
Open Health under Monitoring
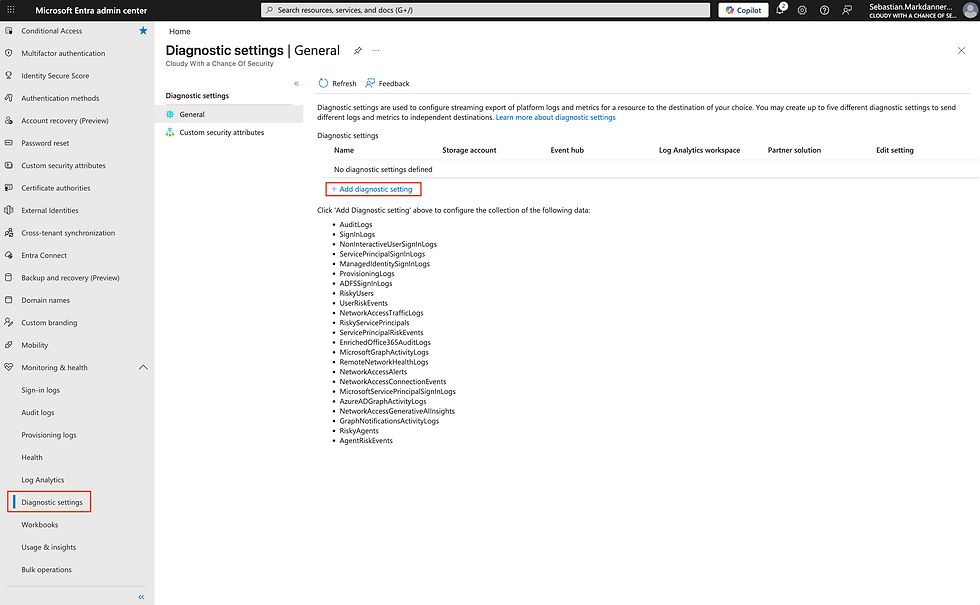coord(32,458)
